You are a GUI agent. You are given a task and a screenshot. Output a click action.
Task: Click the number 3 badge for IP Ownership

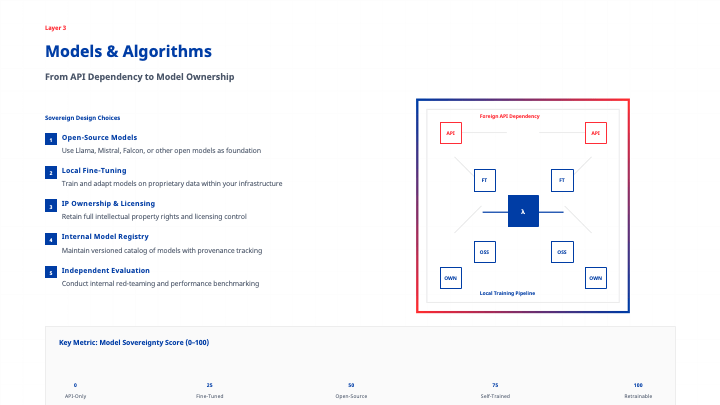(x=50, y=206)
